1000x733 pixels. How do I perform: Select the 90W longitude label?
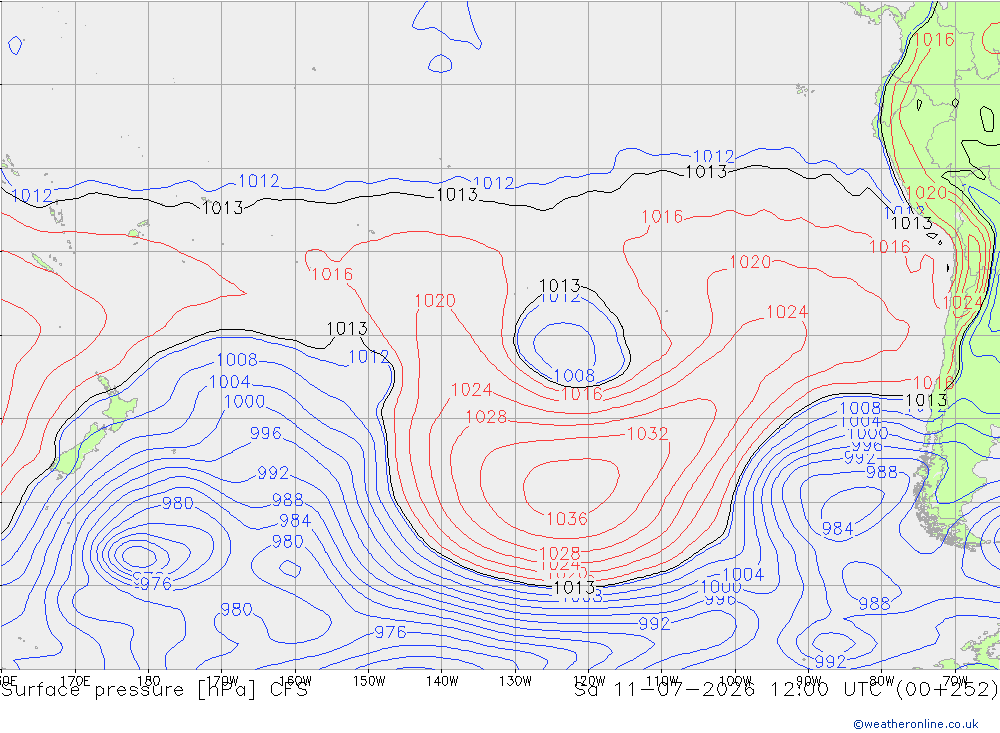tap(809, 680)
